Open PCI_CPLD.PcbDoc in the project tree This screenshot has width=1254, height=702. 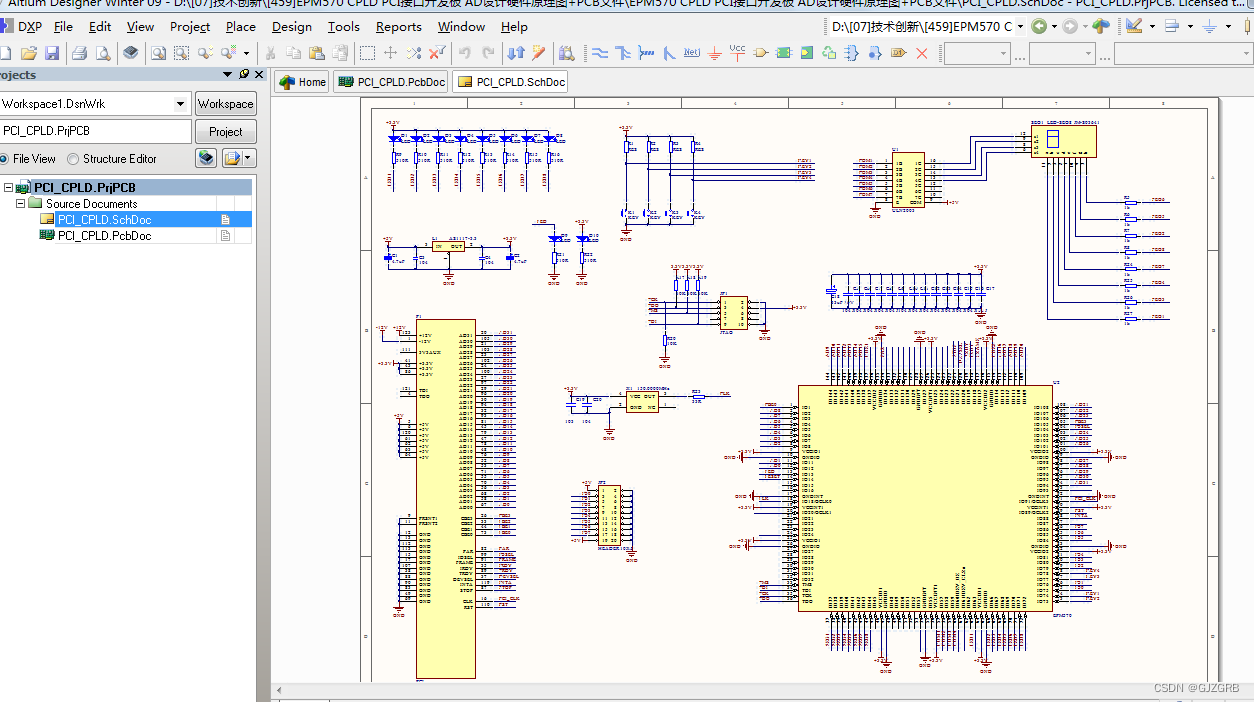click(x=104, y=236)
